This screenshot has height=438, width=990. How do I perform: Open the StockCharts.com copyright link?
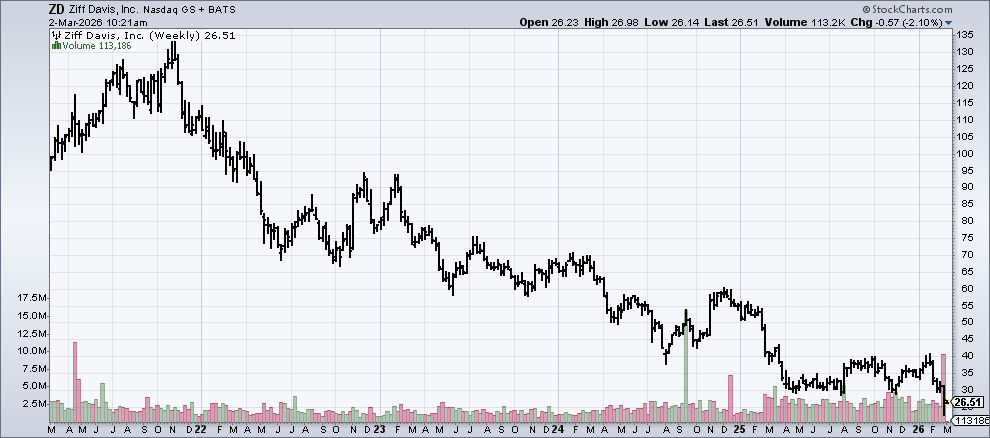click(x=907, y=9)
